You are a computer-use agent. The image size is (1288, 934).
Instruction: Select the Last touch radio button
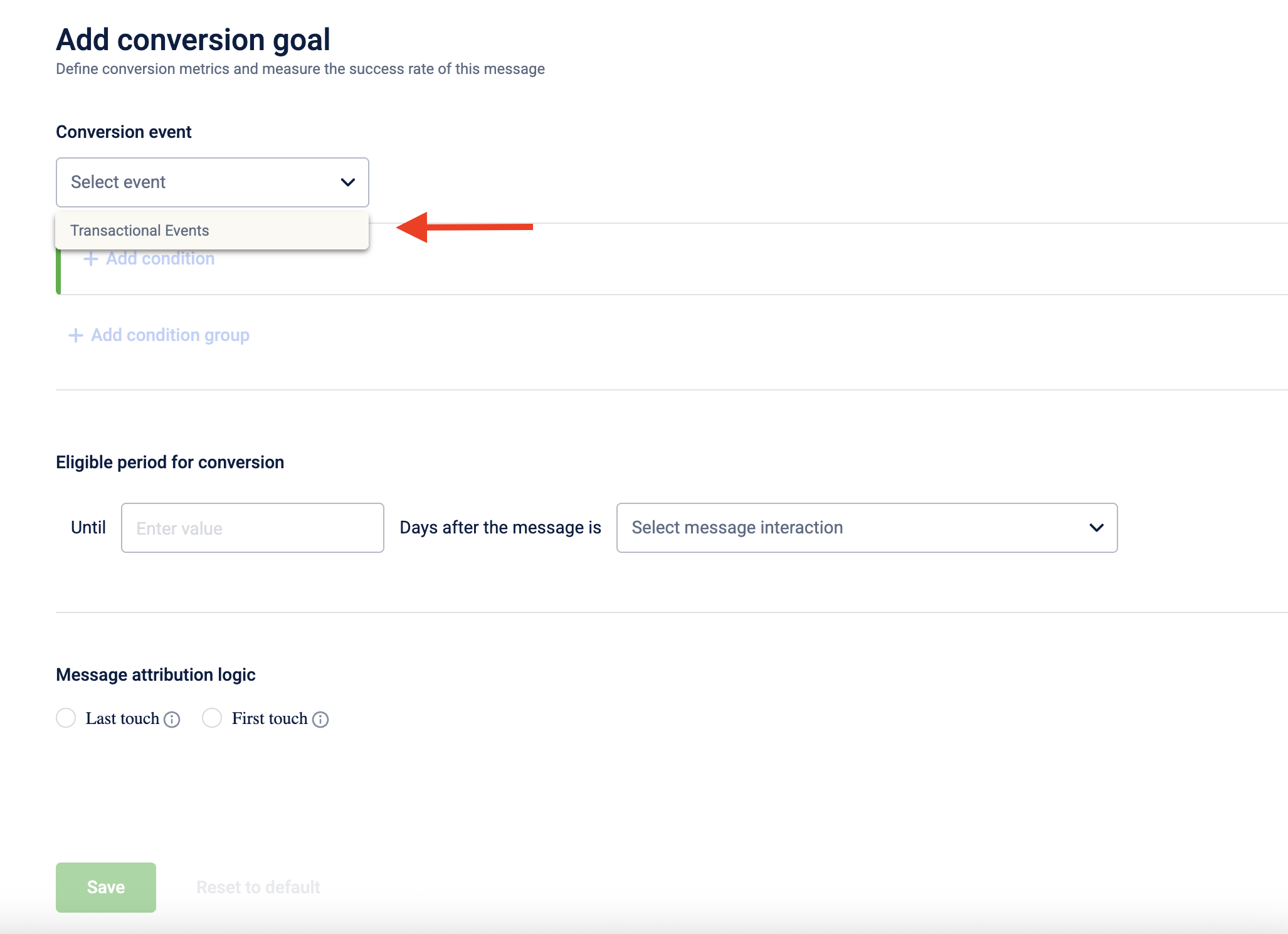[x=66, y=718]
